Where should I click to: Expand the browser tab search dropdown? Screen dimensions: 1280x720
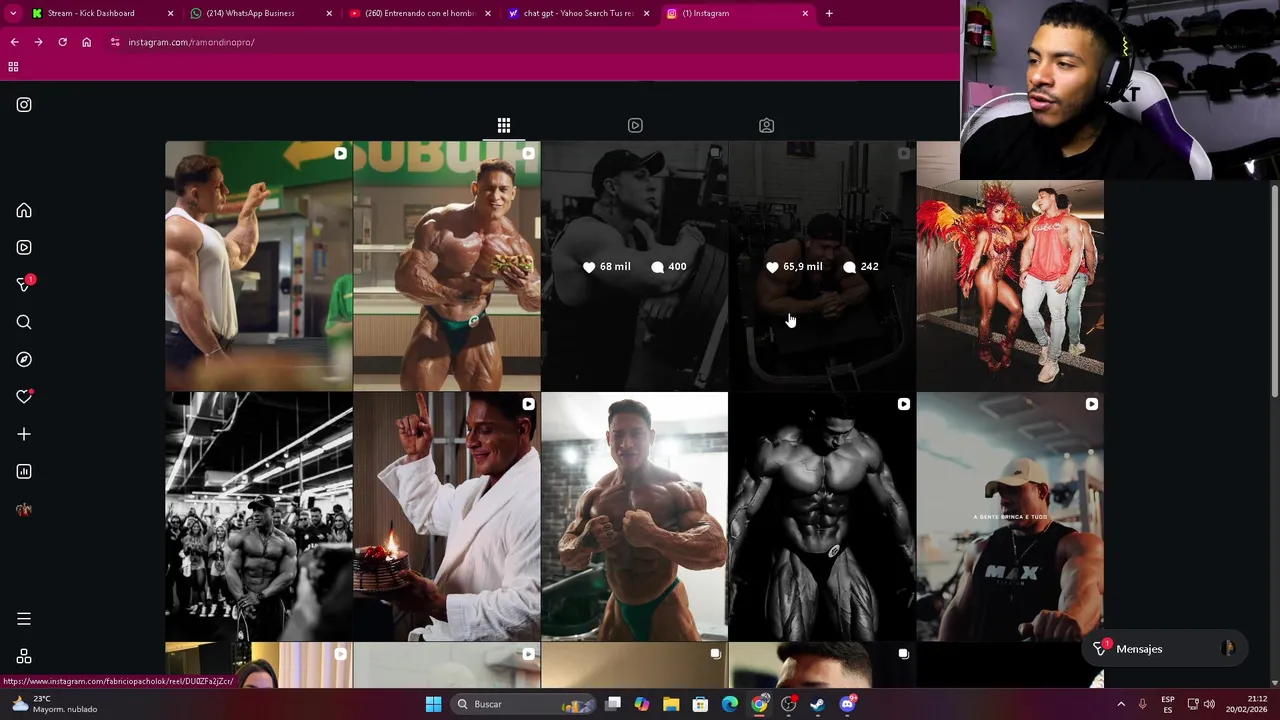pos(13,13)
